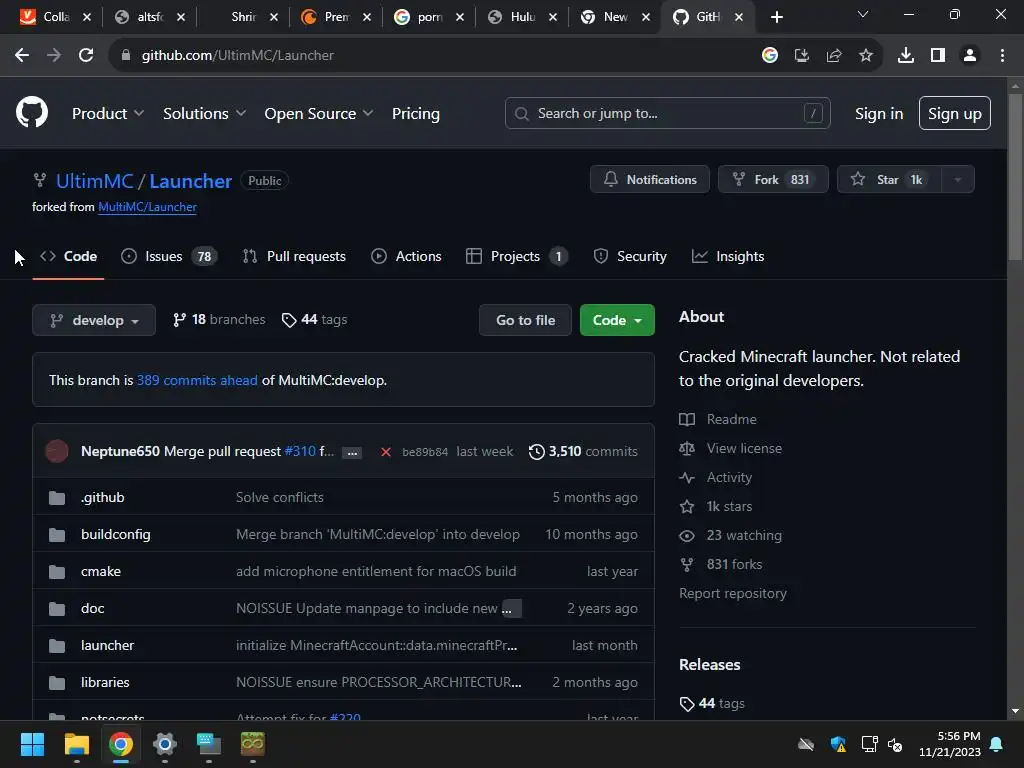Click Neptune650's avatar image
The image size is (1024, 768).
(57, 451)
